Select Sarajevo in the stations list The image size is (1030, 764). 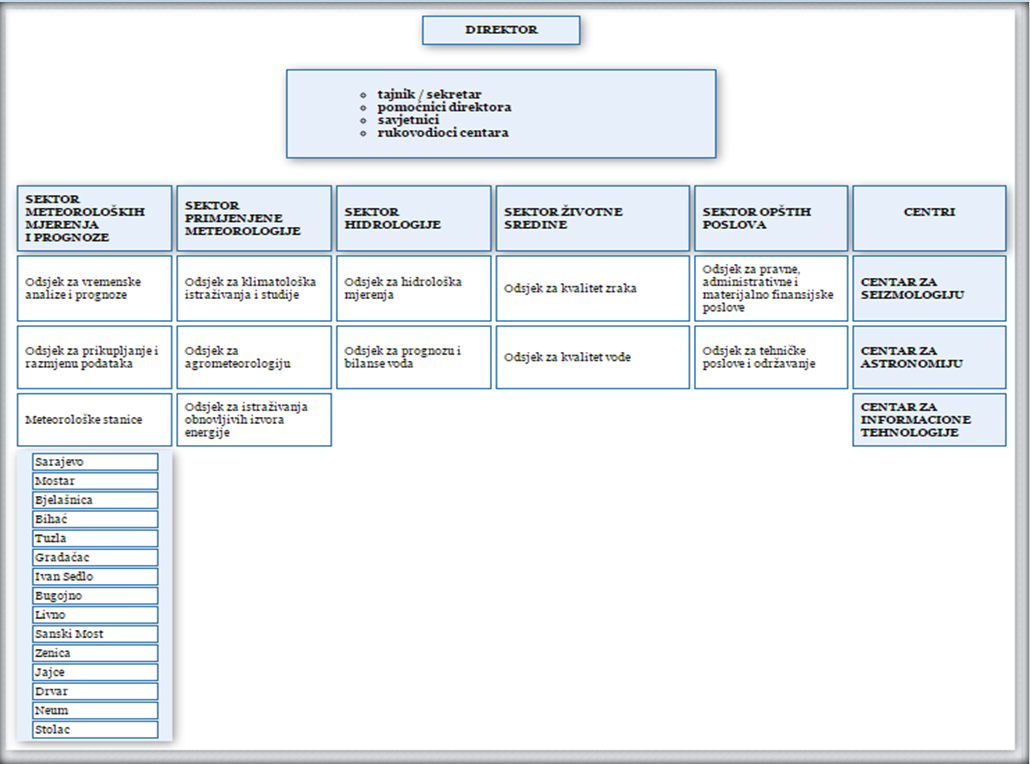[95, 462]
